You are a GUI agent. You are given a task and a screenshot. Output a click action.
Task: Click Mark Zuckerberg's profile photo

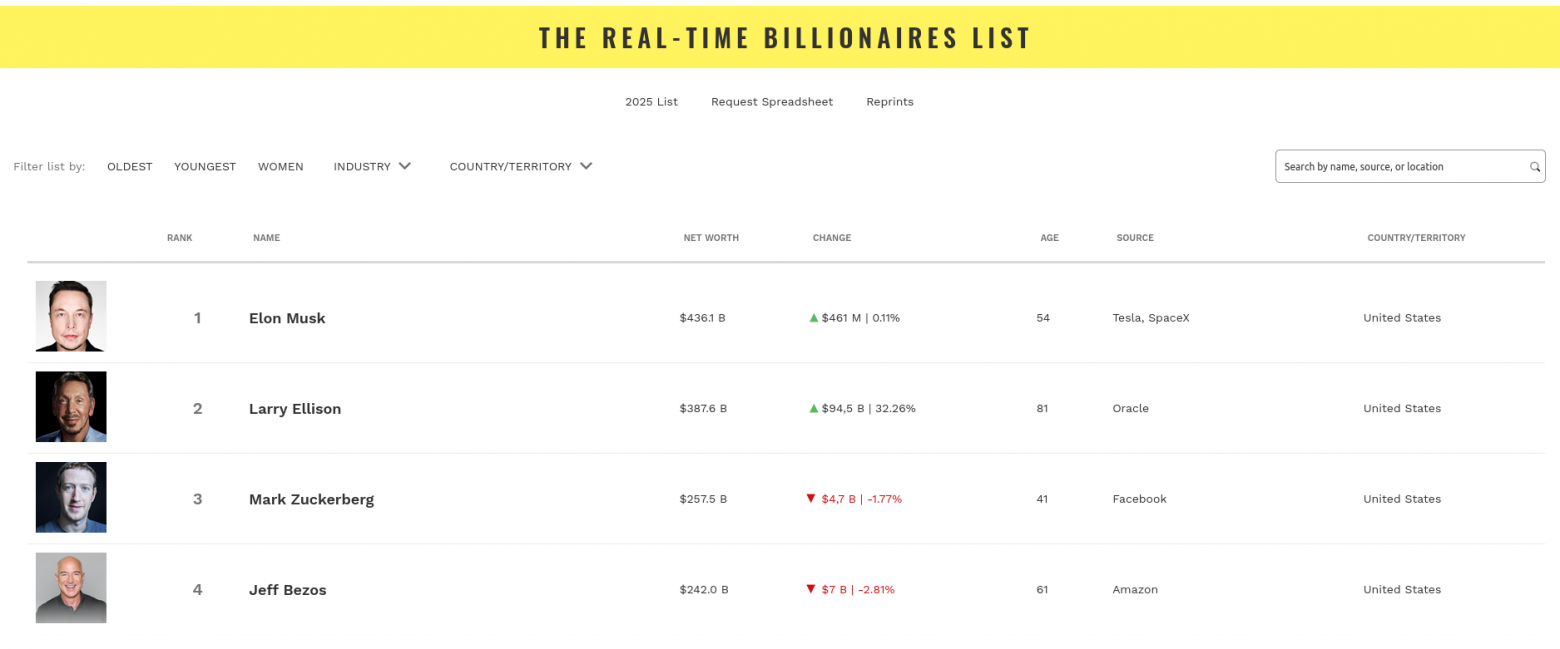click(71, 497)
